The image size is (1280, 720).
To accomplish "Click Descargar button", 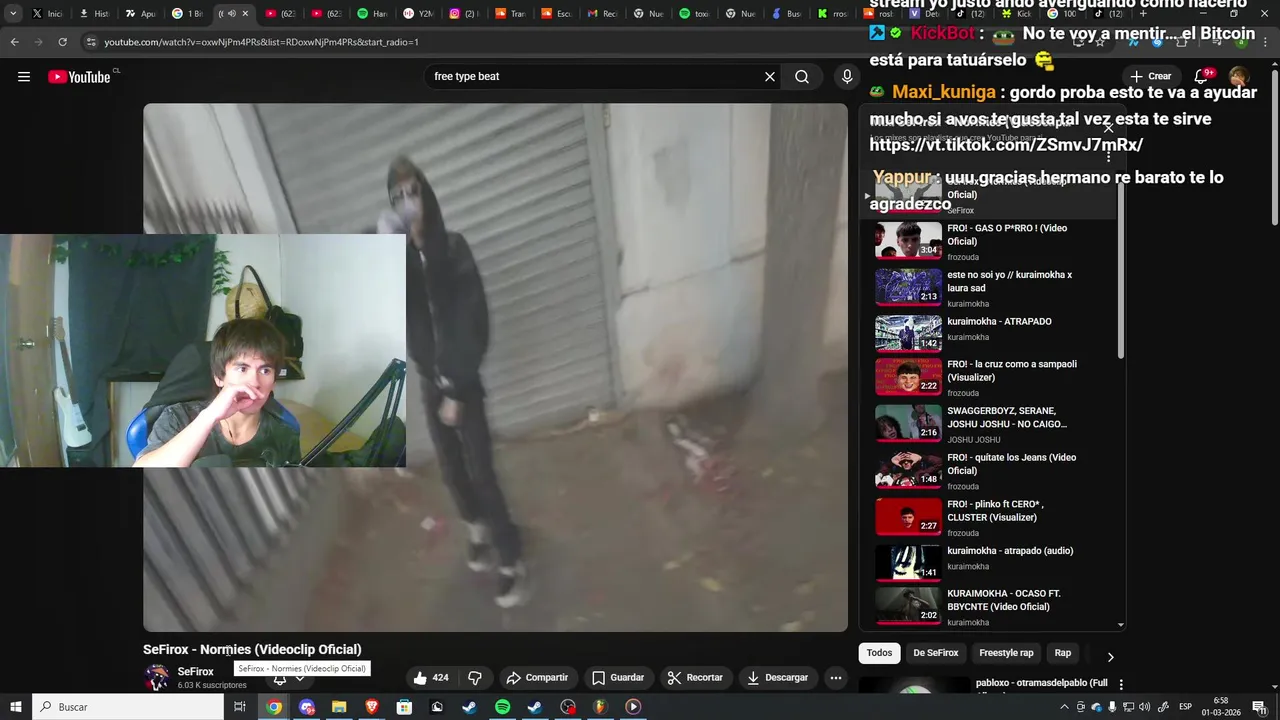I will click(777, 678).
